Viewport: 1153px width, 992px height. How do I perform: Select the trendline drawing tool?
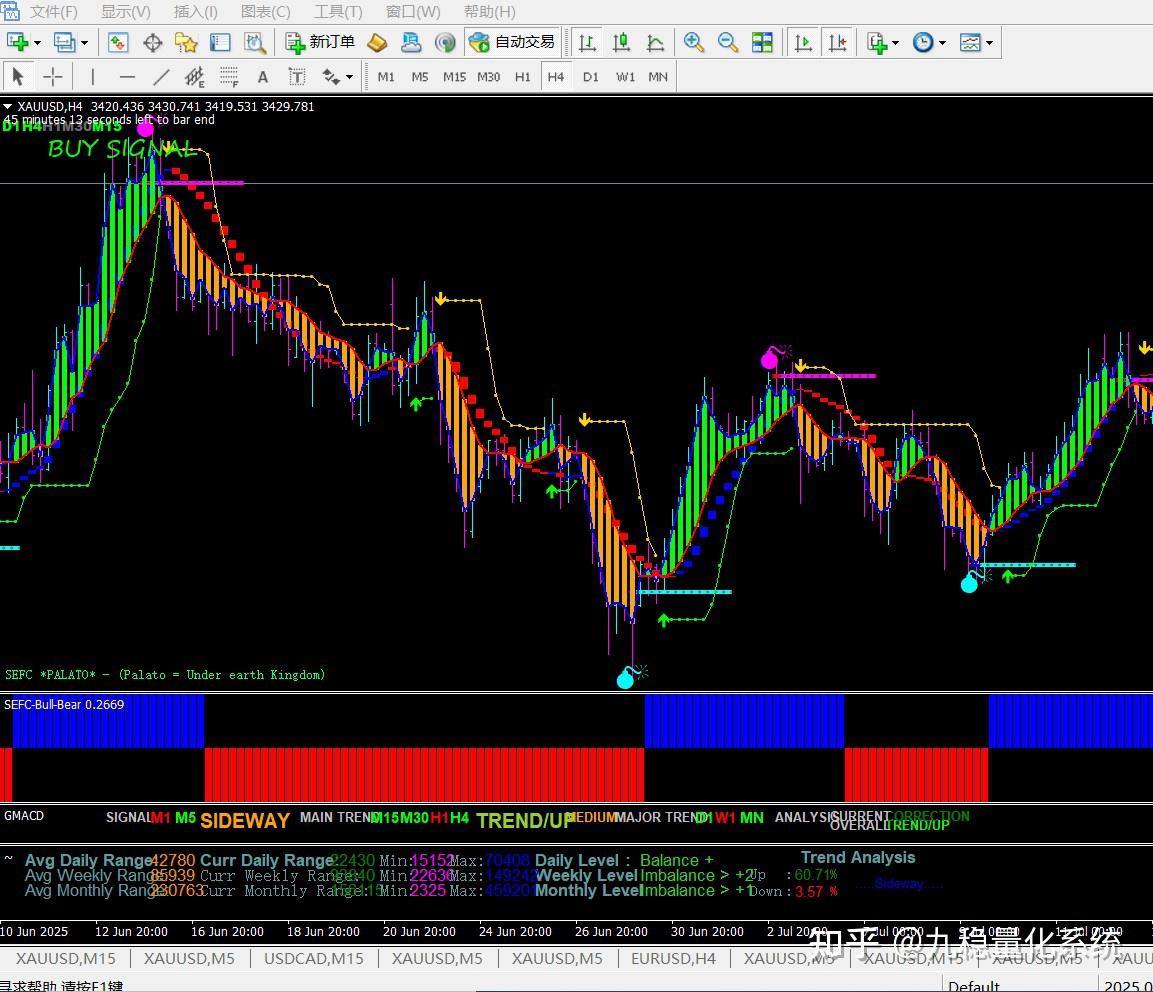coord(160,76)
